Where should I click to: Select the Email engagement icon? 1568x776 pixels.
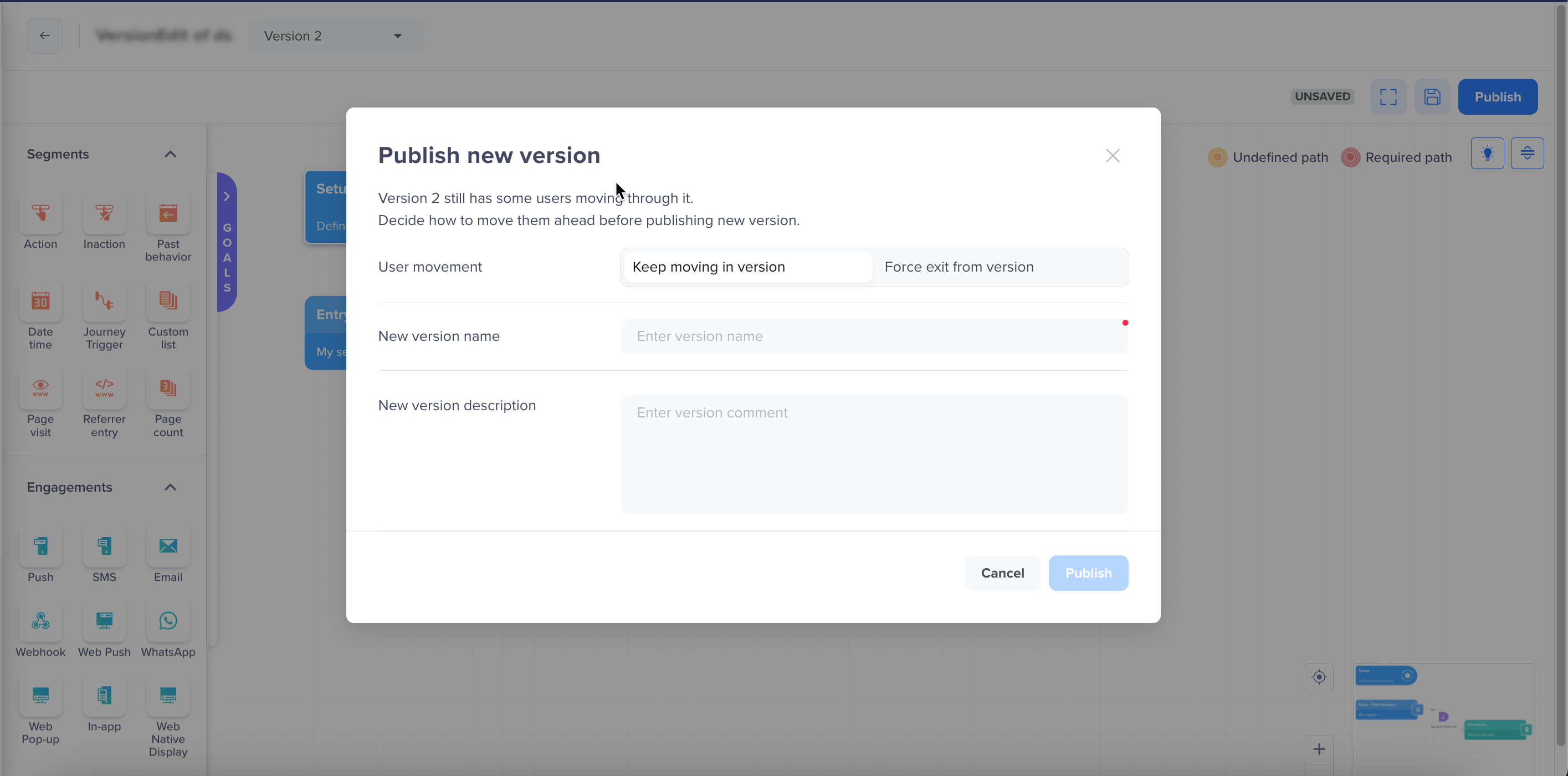click(x=167, y=547)
